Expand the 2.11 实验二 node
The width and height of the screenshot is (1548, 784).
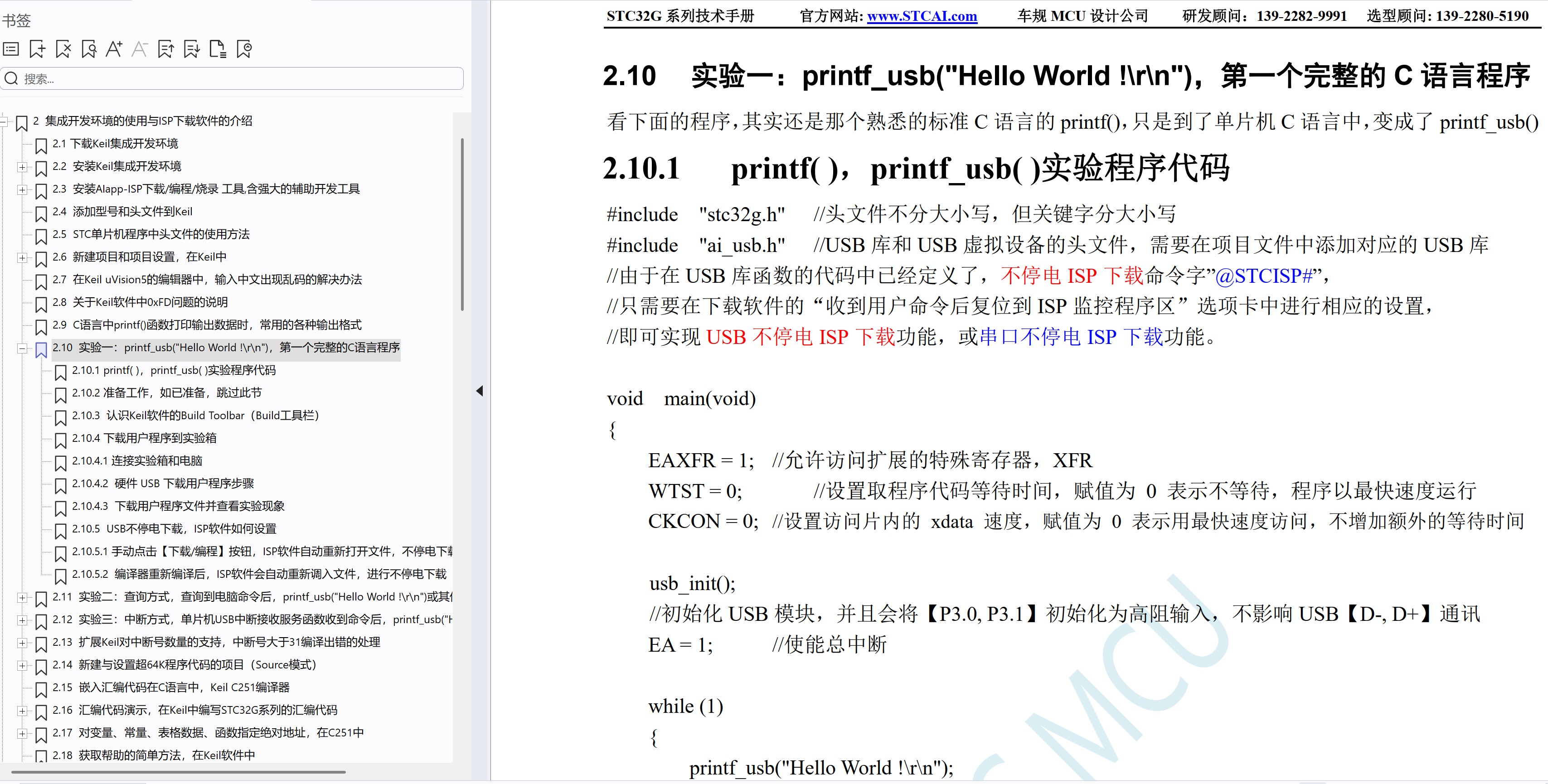coord(22,598)
